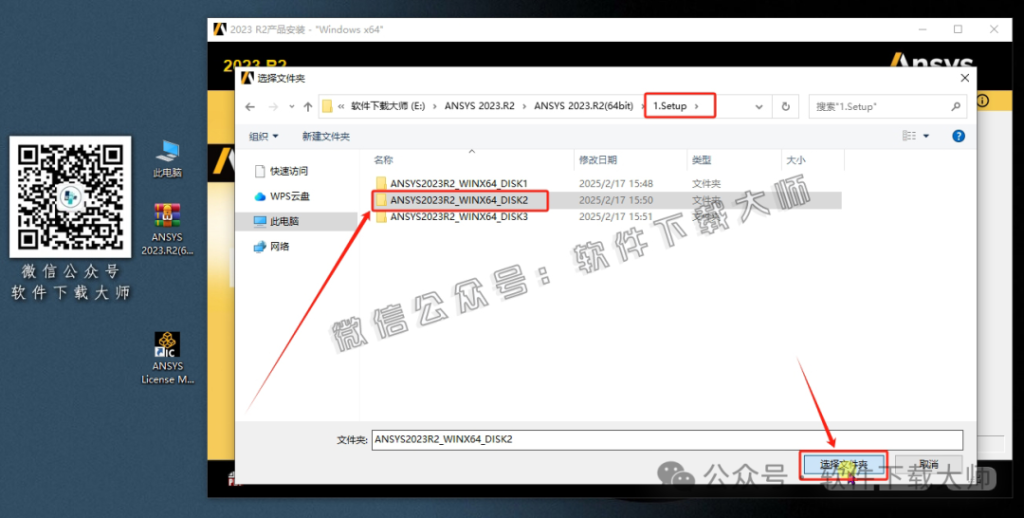This screenshot has width=1024, height=518.
Task: Click the Back arrow in folder dialog
Action: [x=250, y=106]
